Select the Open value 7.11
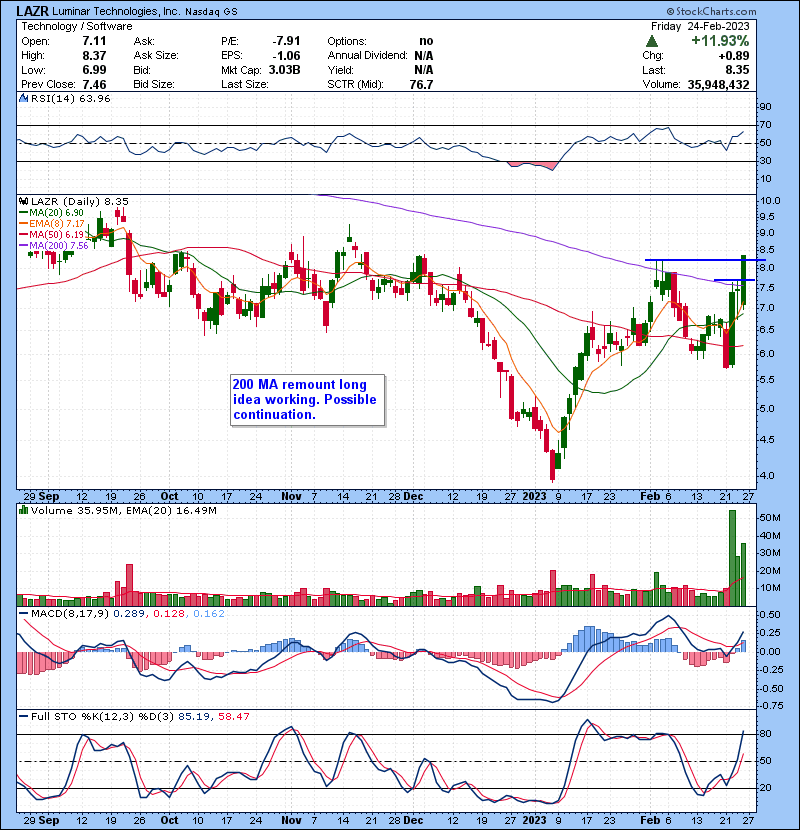Image resolution: width=800 pixels, height=830 pixels. tap(94, 41)
